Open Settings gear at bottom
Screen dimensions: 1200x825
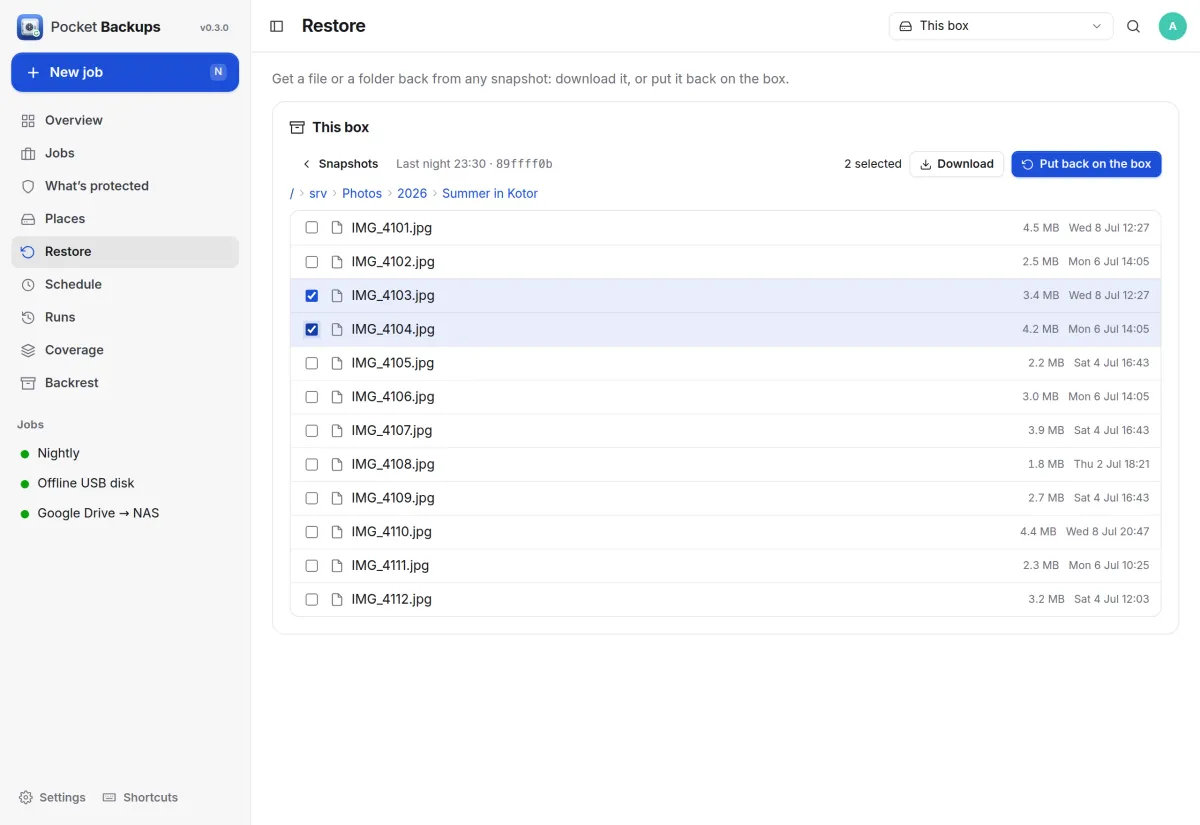(x=26, y=797)
